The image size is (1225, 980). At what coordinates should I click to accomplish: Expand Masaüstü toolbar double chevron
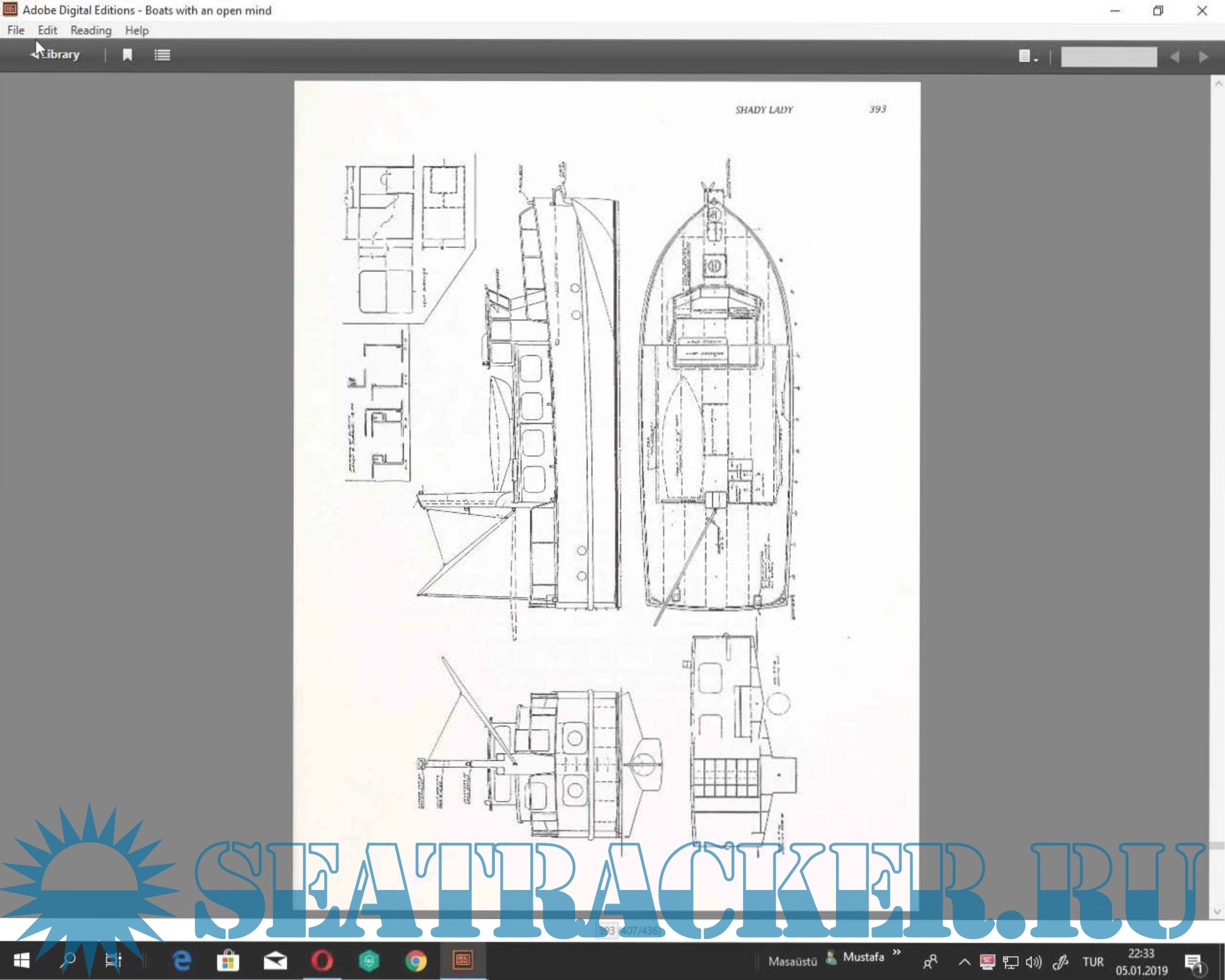click(897, 952)
